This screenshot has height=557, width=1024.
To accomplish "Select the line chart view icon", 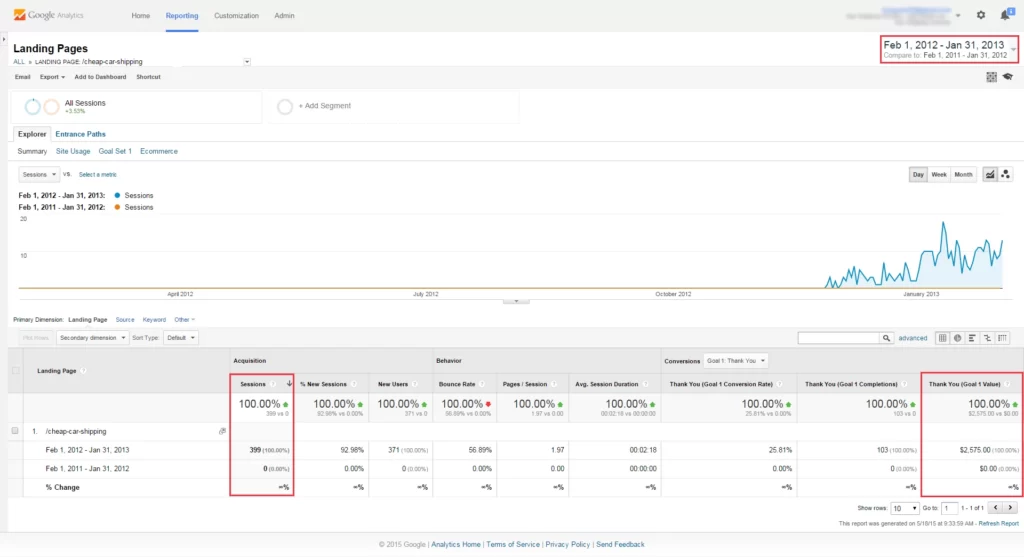I will pos(989,174).
